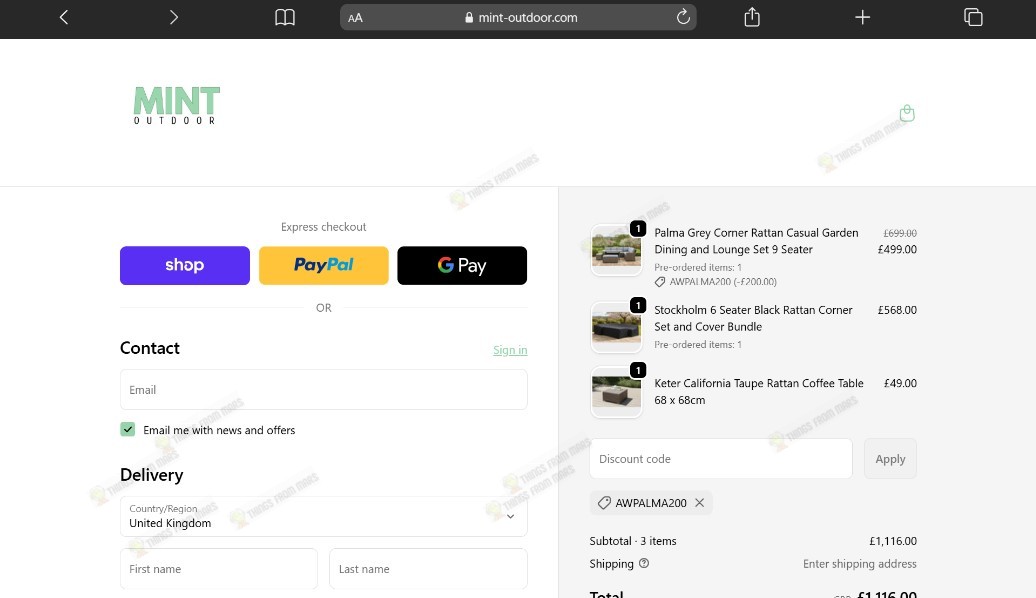Add a new tab with the plus icon
Viewport: 1036px width, 598px height.
[x=862, y=17]
